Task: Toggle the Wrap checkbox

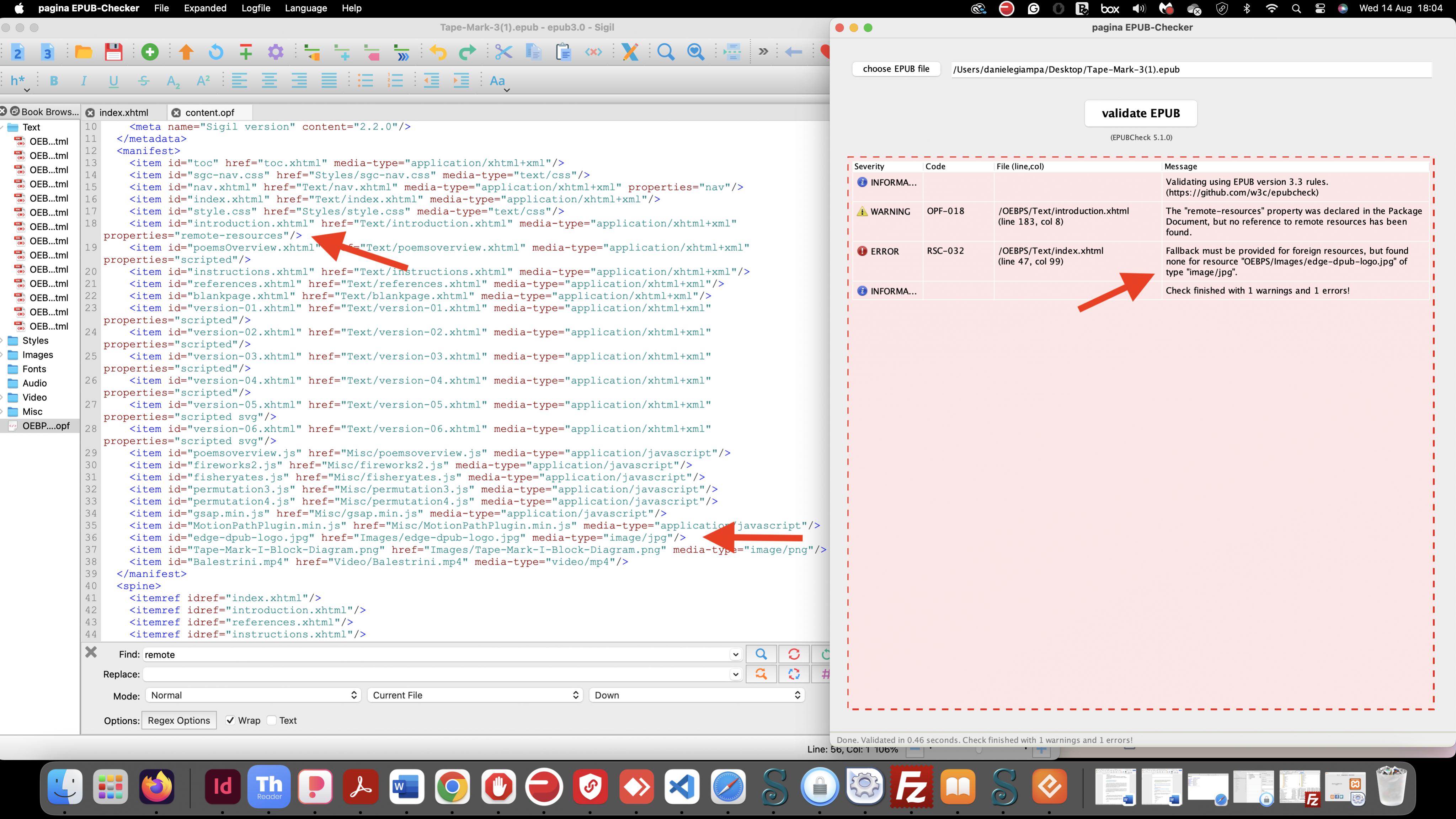Action: tap(231, 720)
